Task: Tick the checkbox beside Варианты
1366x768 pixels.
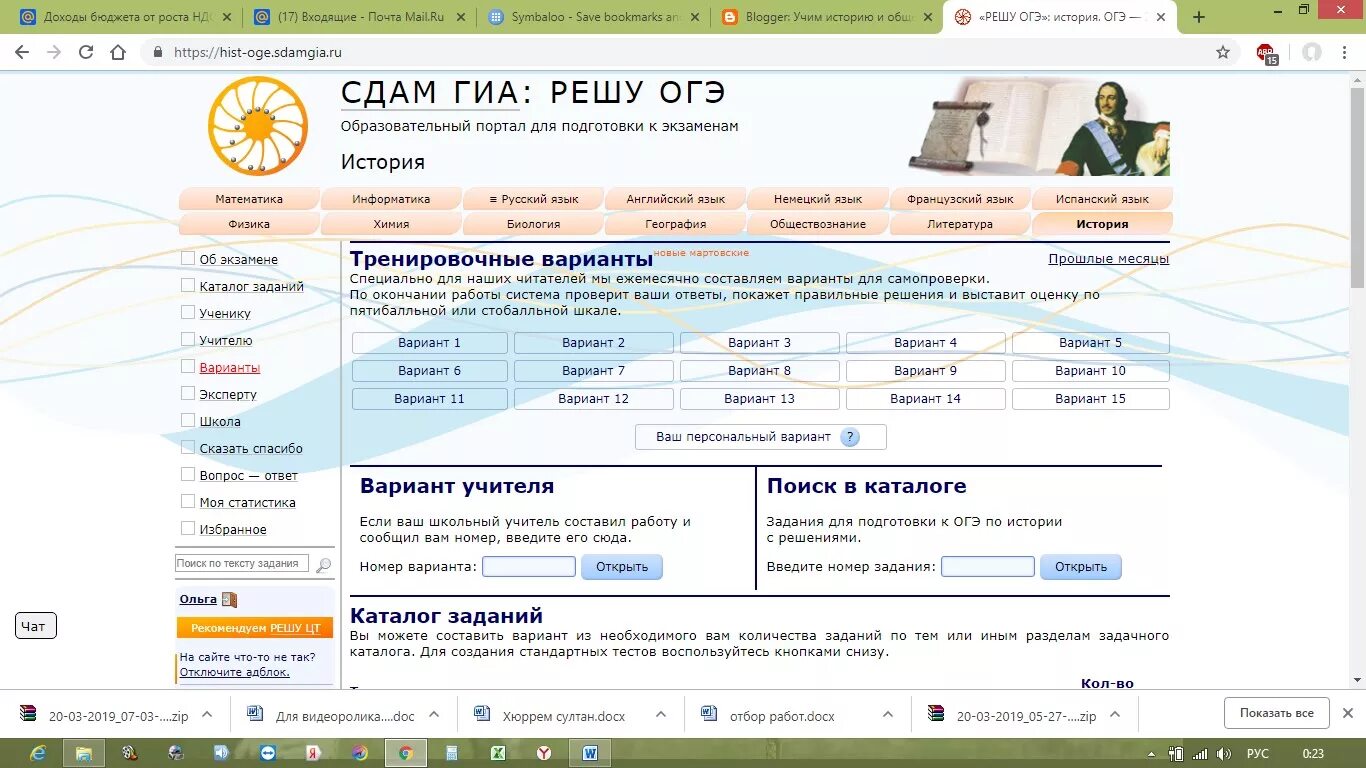Action: coord(188,366)
